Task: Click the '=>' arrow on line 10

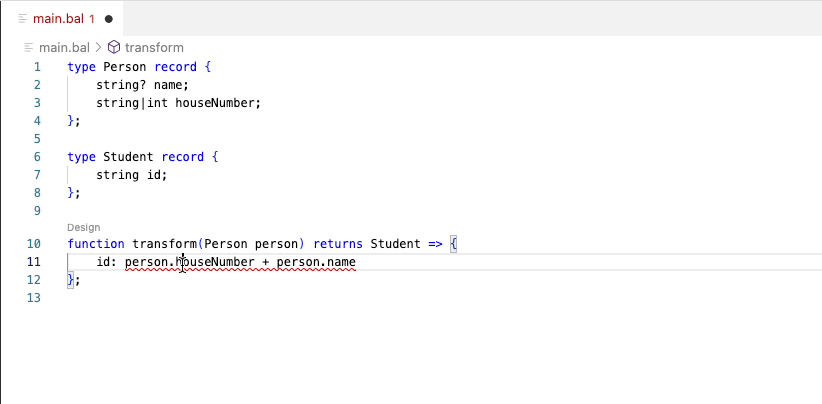Action: click(435, 244)
